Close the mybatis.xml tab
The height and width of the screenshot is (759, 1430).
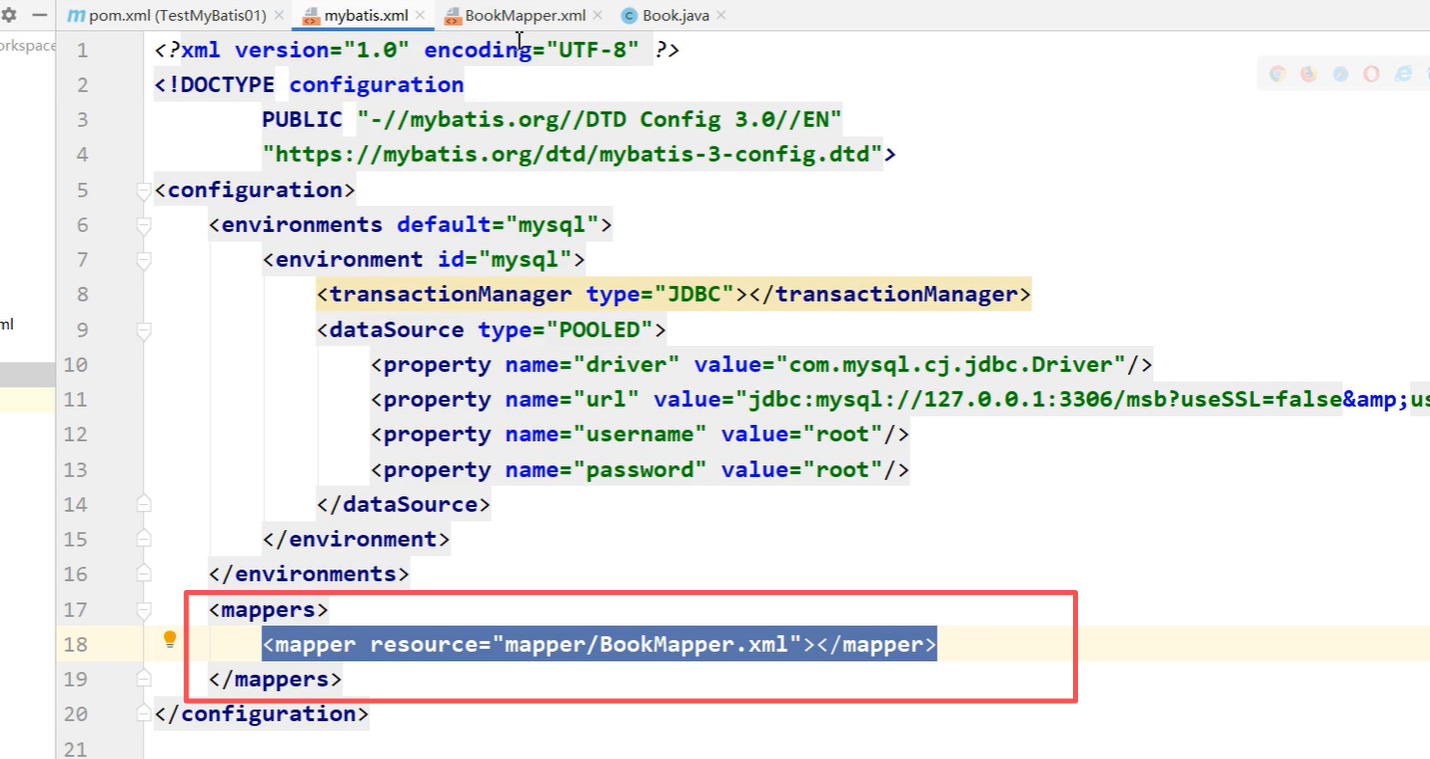[x=420, y=16]
